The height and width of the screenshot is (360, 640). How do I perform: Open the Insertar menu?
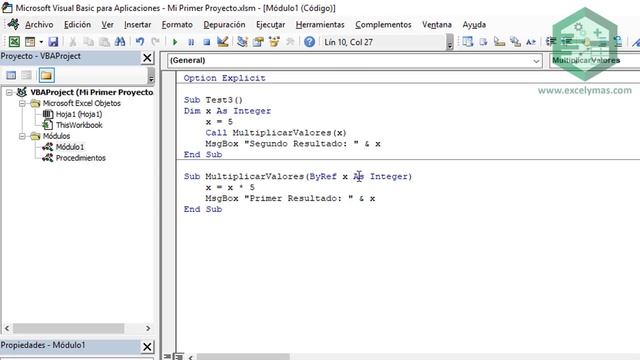[138, 24]
